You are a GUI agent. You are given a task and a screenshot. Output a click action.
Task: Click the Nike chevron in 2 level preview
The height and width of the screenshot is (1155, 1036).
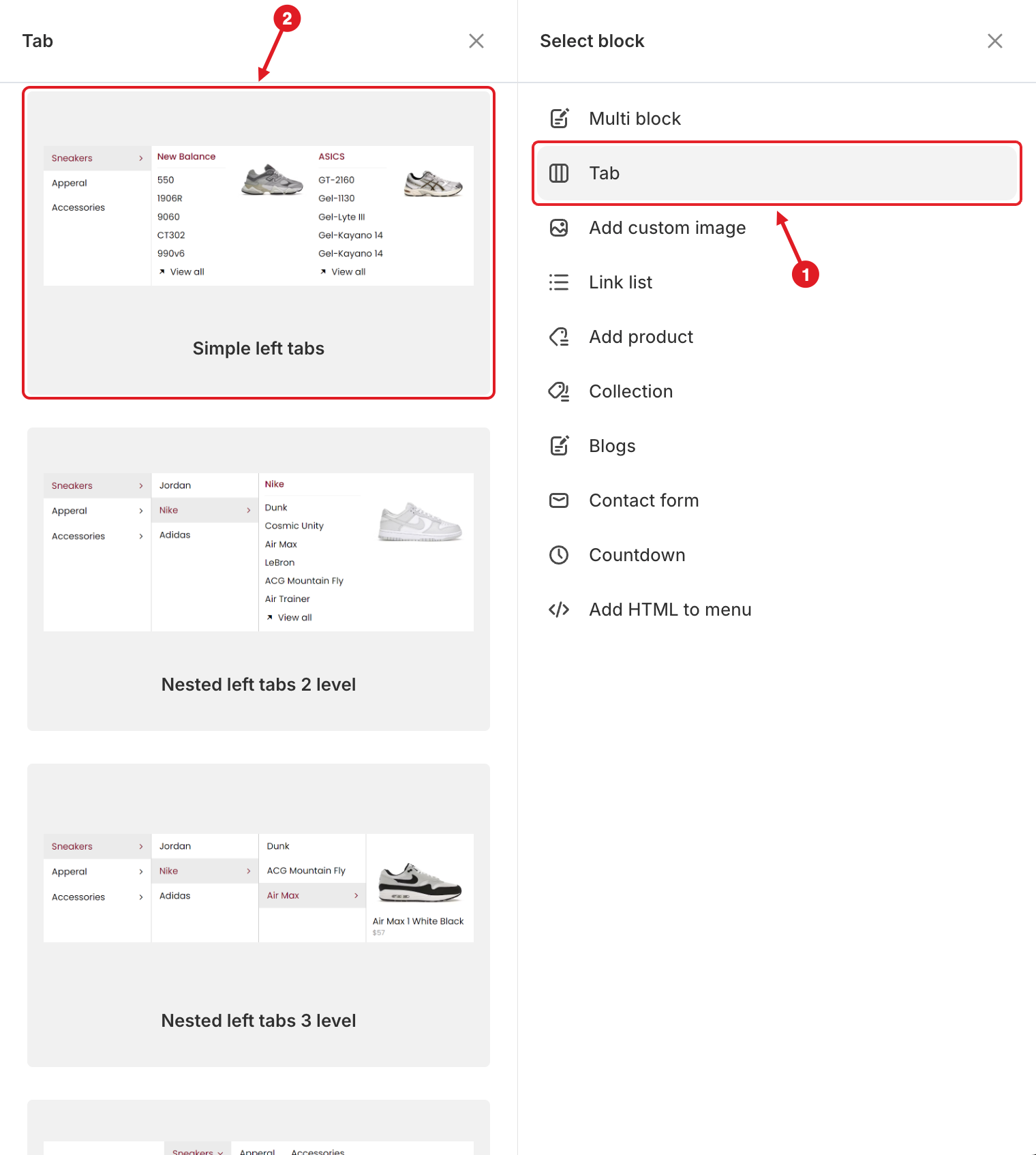coord(249,510)
